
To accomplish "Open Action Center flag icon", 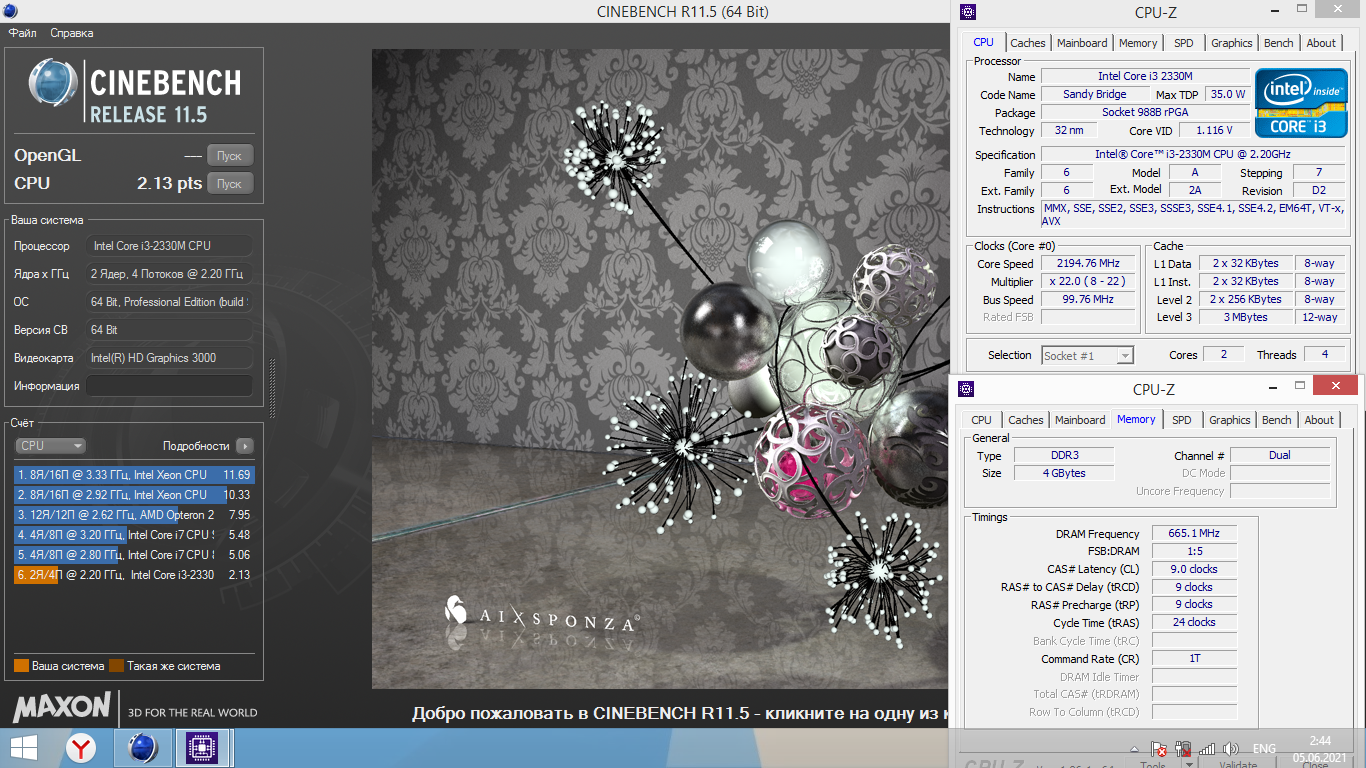I will pos(1159,748).
